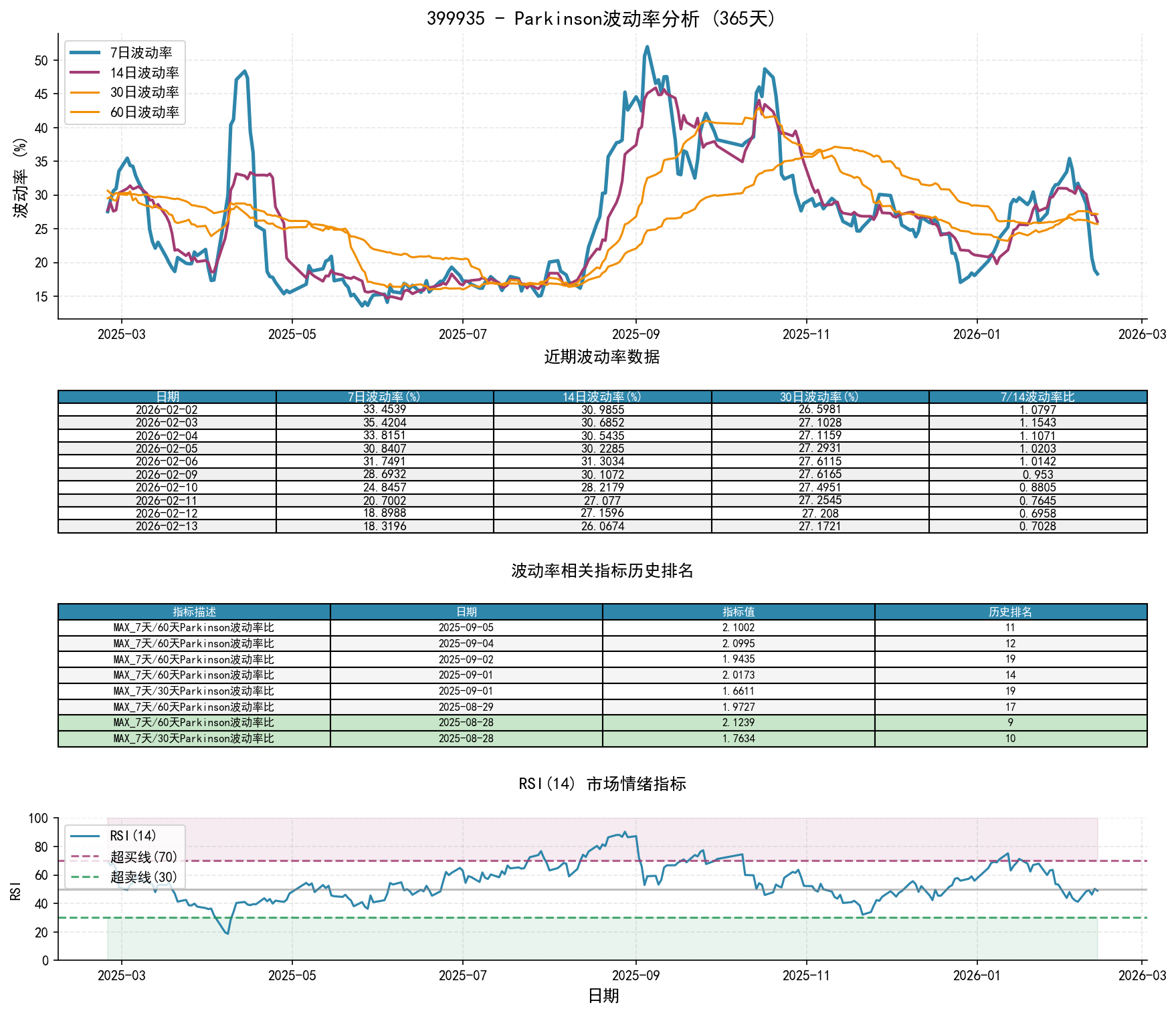1176x1013 pixels.
Task: Click the 7/14波动率比 column header
Action: 1038,397
